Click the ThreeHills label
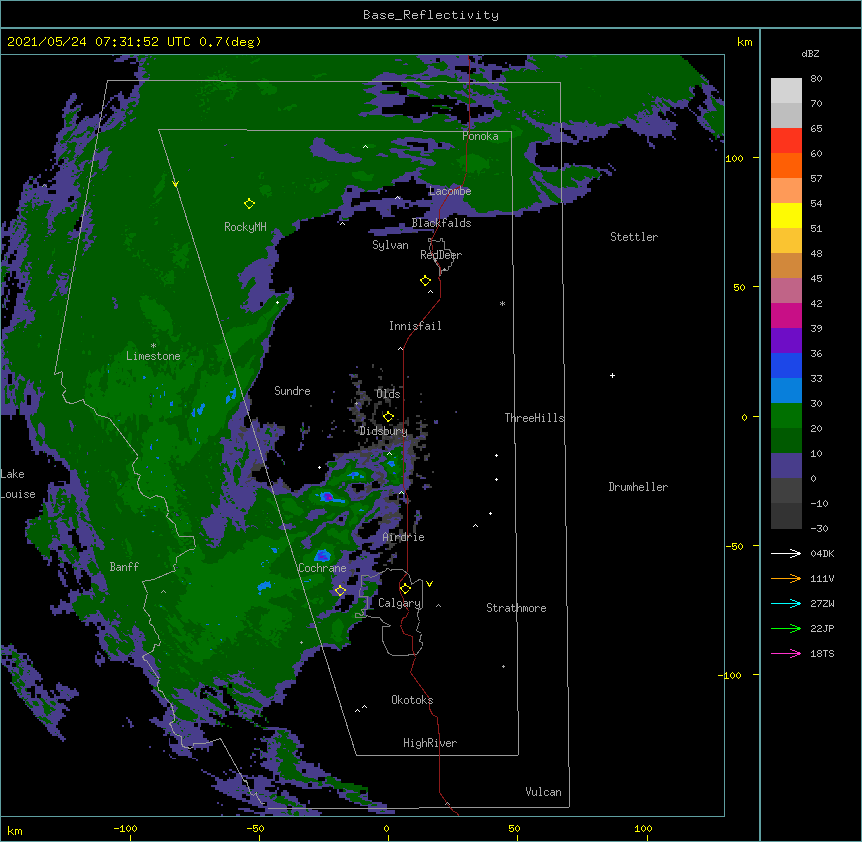Image resolution: width=862 pixels, height=842 pixels. pos(534,418)
